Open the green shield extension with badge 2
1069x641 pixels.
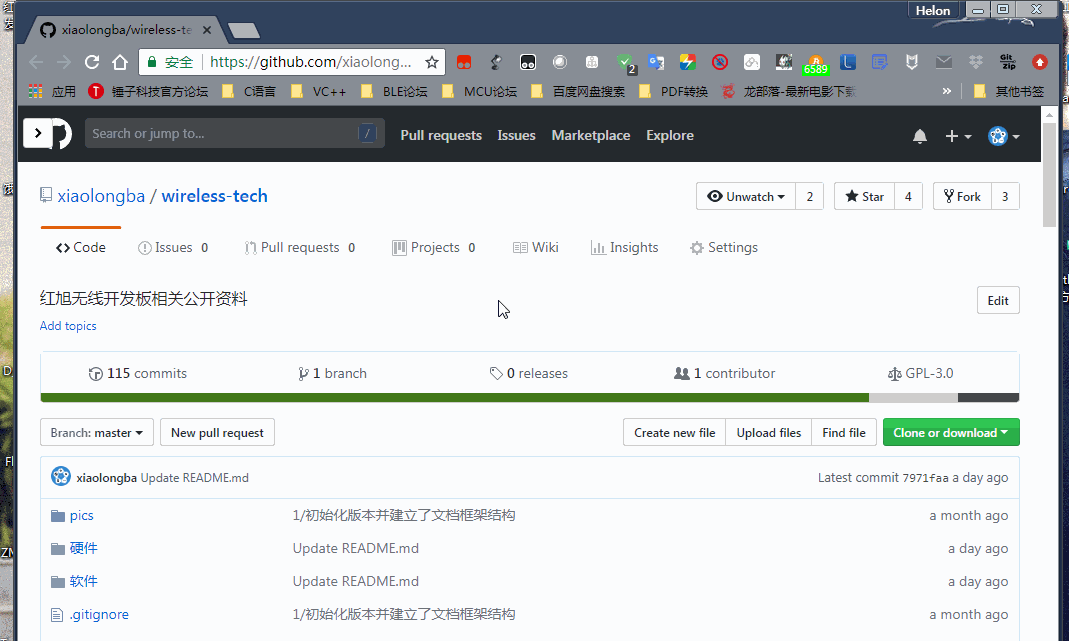click(x=624, y=63)
